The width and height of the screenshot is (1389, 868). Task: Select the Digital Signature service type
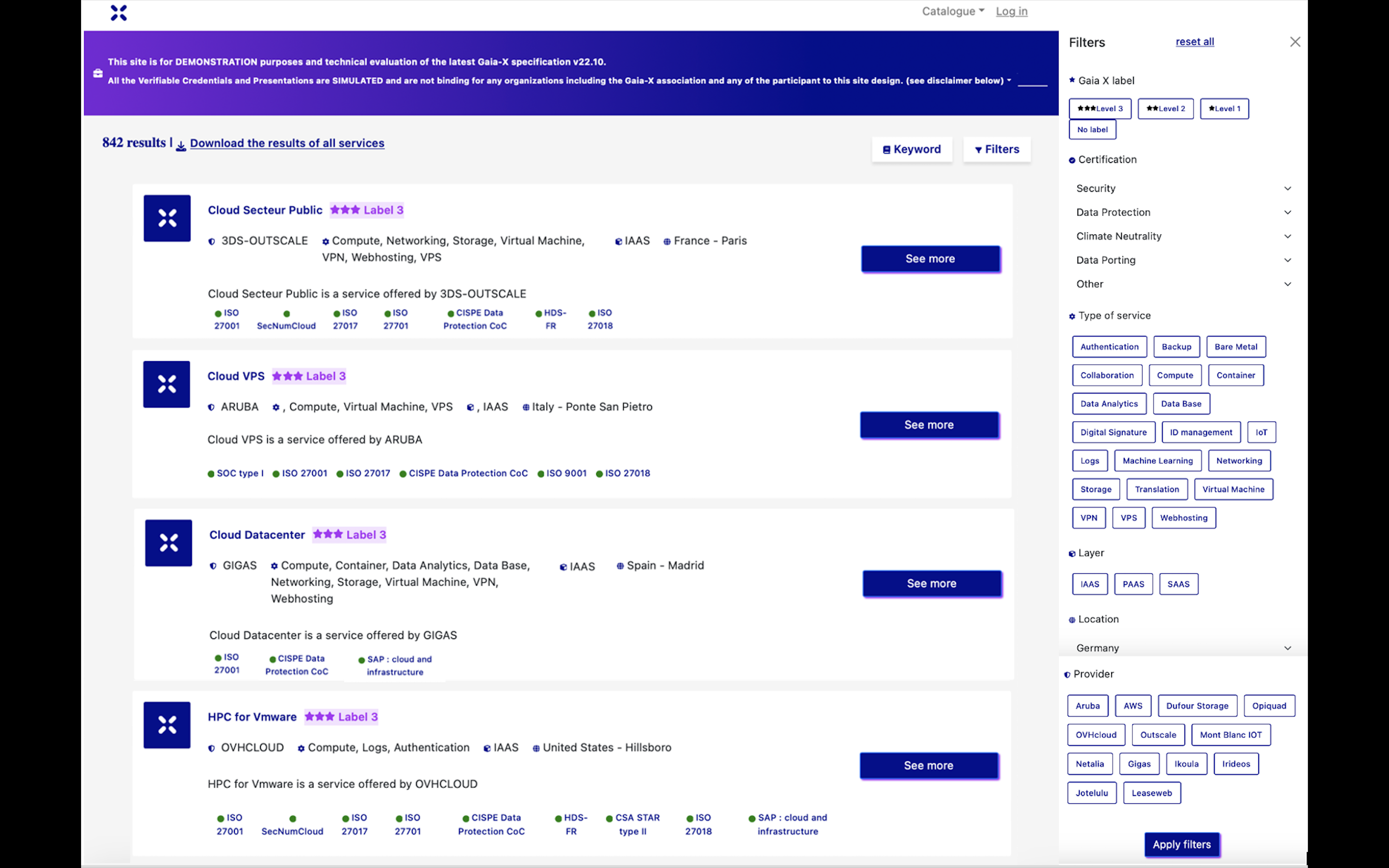pyautogui.click(x=1113, y=433)
